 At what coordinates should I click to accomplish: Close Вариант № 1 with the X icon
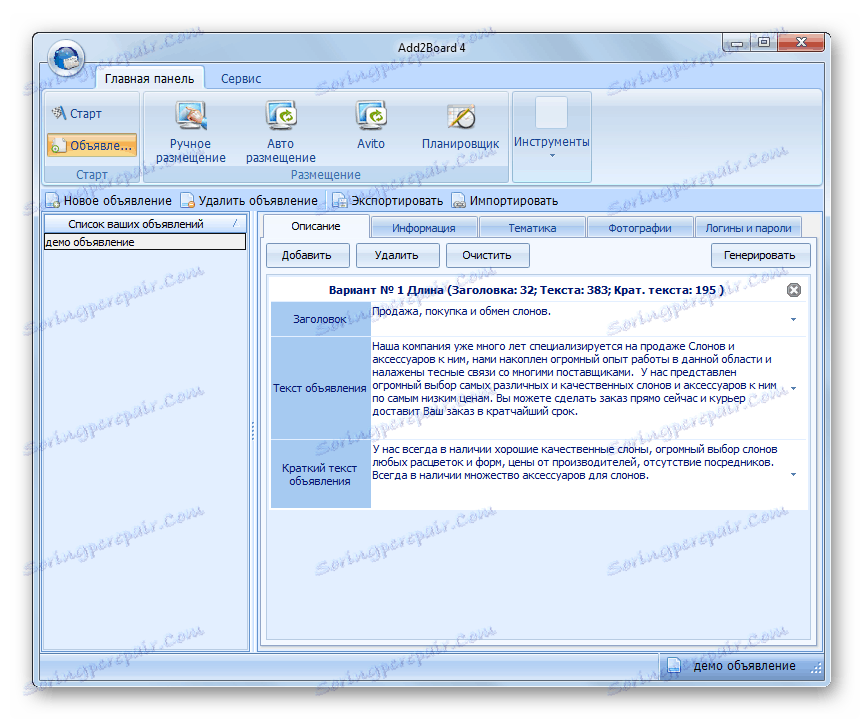(793, 290)
